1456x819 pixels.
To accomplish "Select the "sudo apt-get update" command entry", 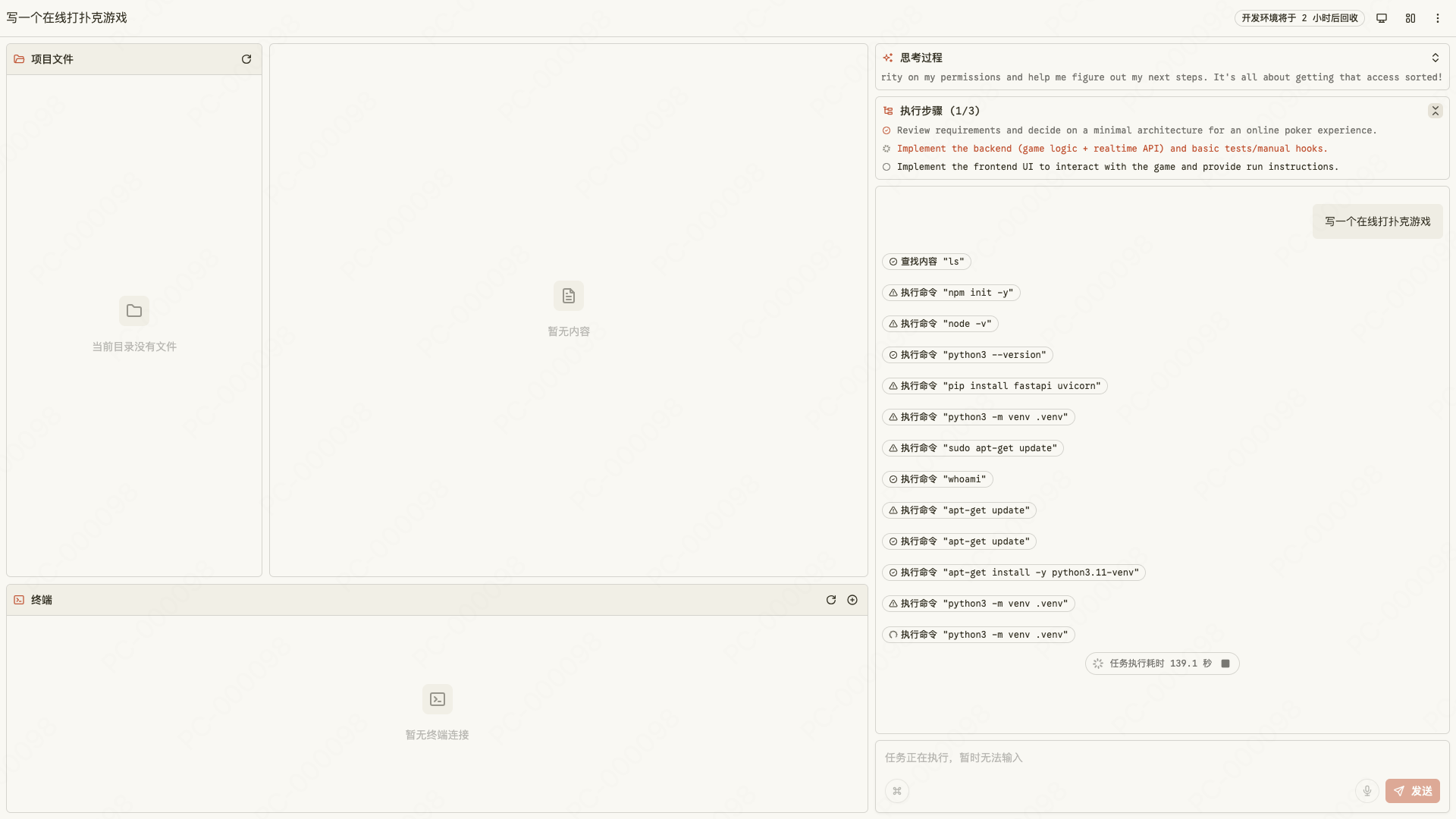I will 972,448.
